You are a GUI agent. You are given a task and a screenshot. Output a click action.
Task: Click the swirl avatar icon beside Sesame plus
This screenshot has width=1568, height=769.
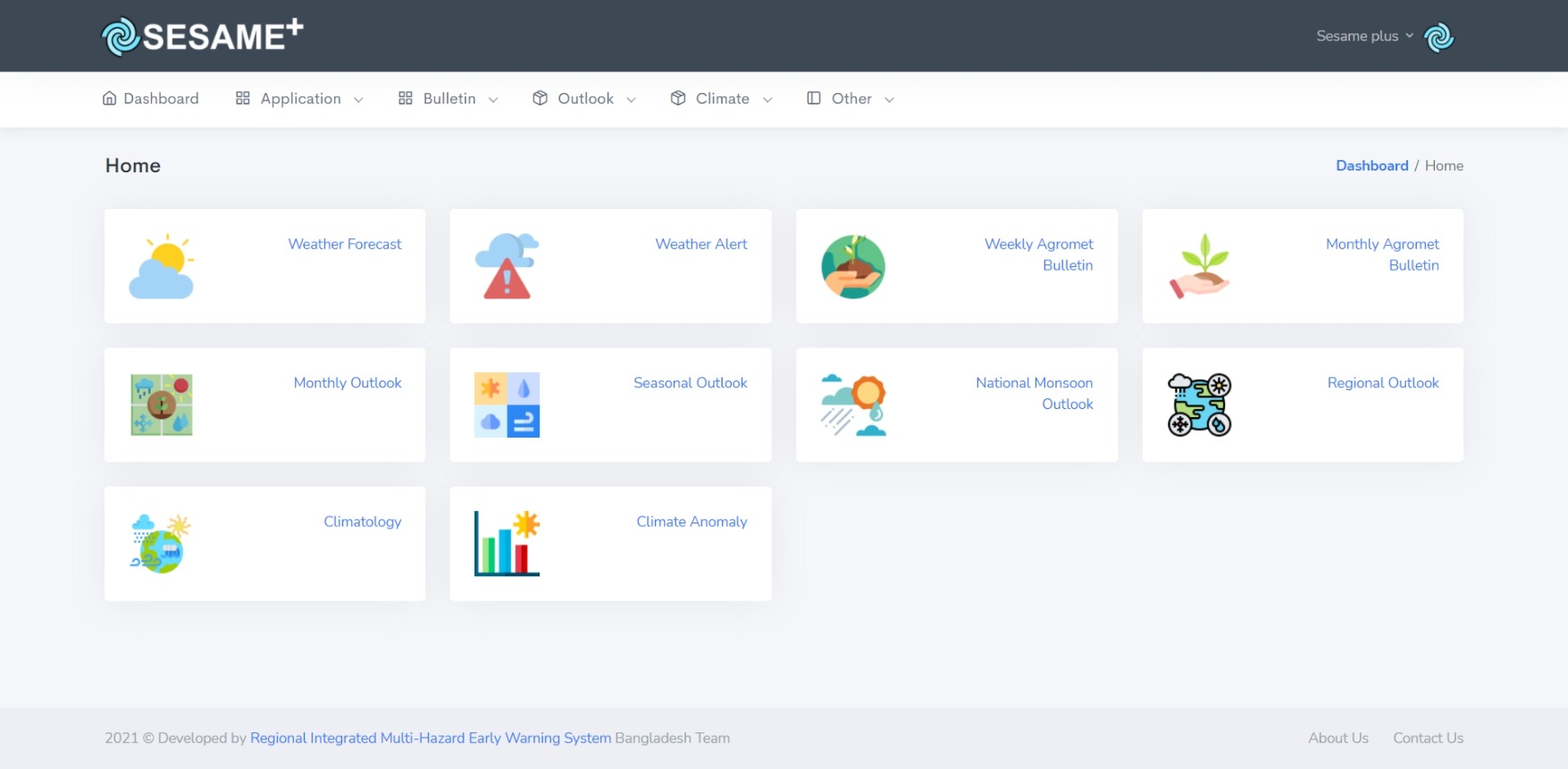point(1438,38)
